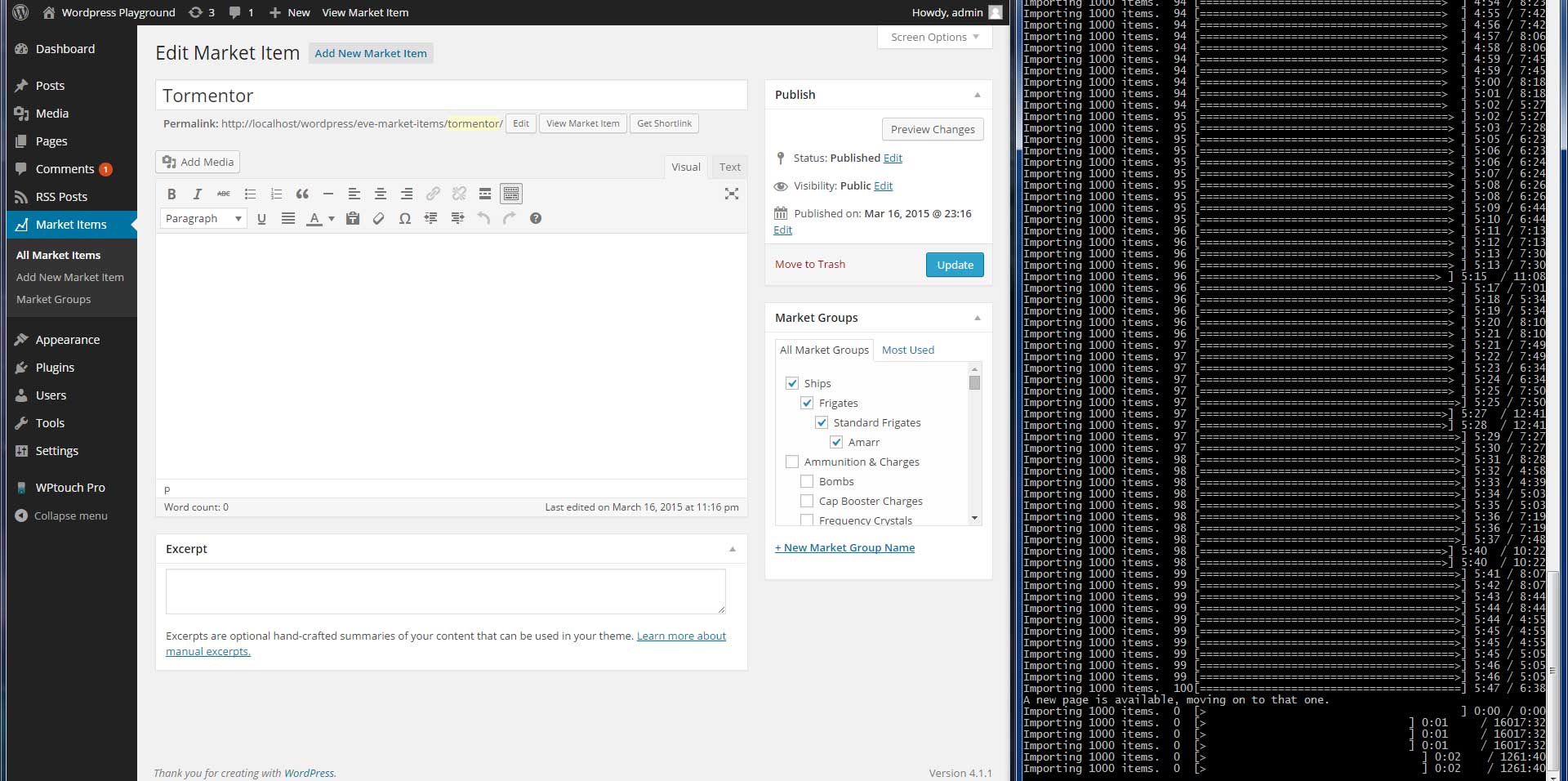This screenshot has width=1568, height=781.
Task: Open the updates indicator showing 3
Action: (x=202, y=12)
